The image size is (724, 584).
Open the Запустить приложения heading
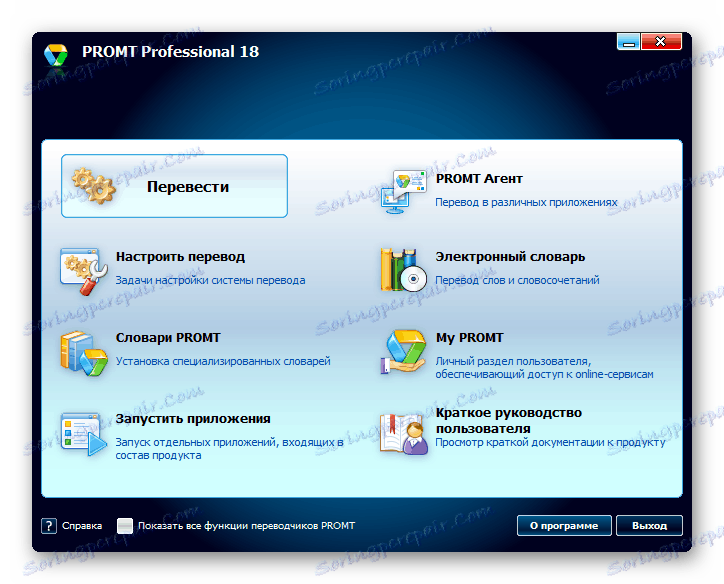[193, 419]
